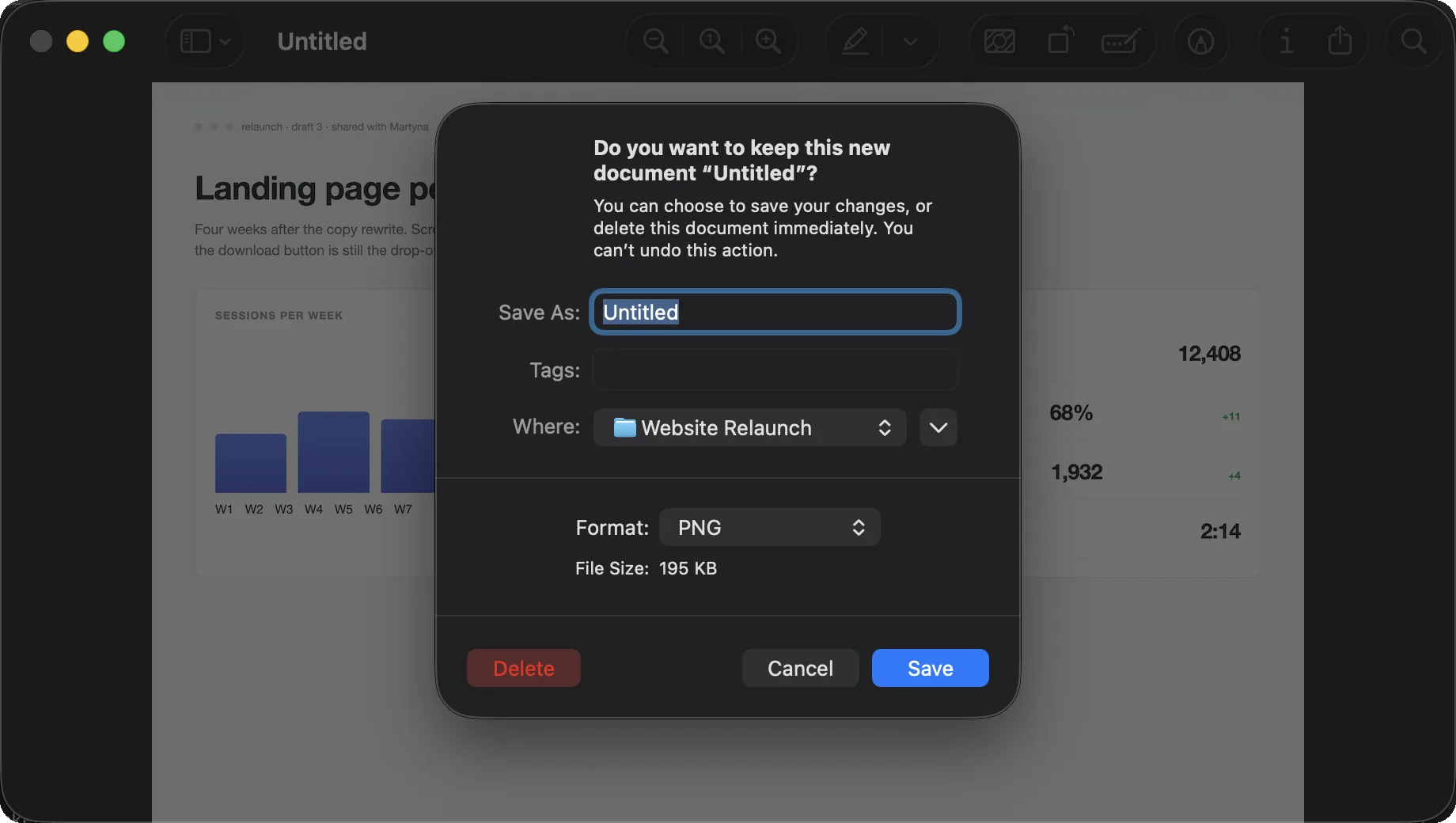The image size is (1456, 823).
Task: Click the green full screen window button
Action: coord(114,41)
